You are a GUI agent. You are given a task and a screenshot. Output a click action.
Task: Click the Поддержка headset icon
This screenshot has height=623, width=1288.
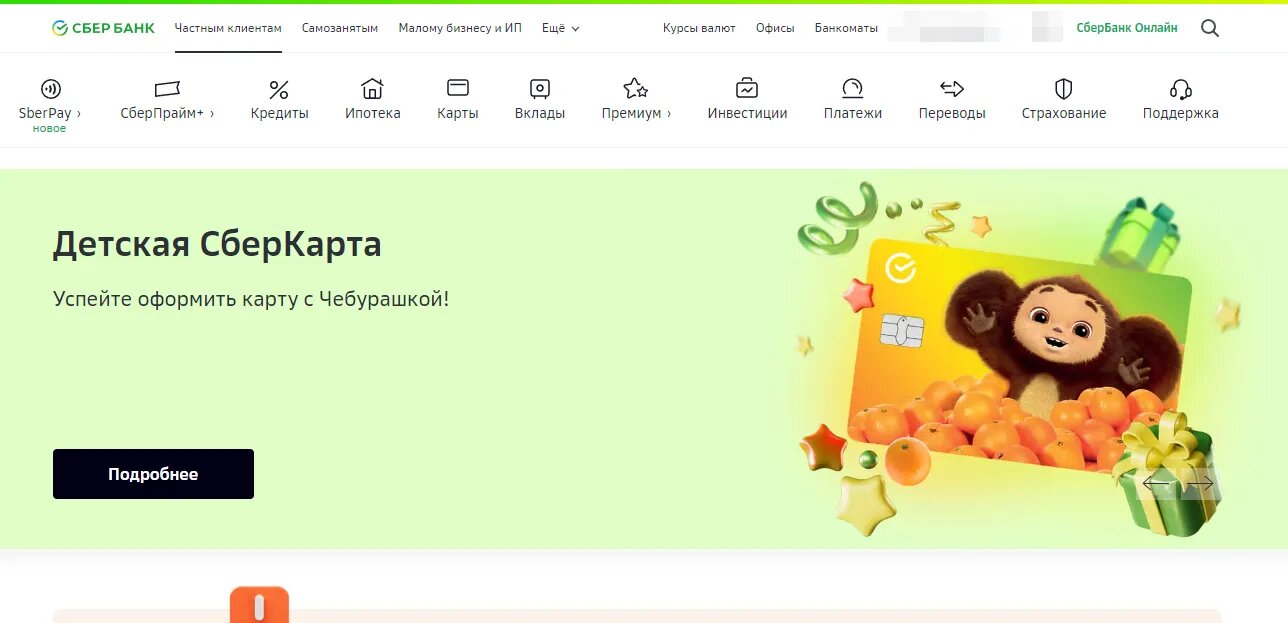1181,89
